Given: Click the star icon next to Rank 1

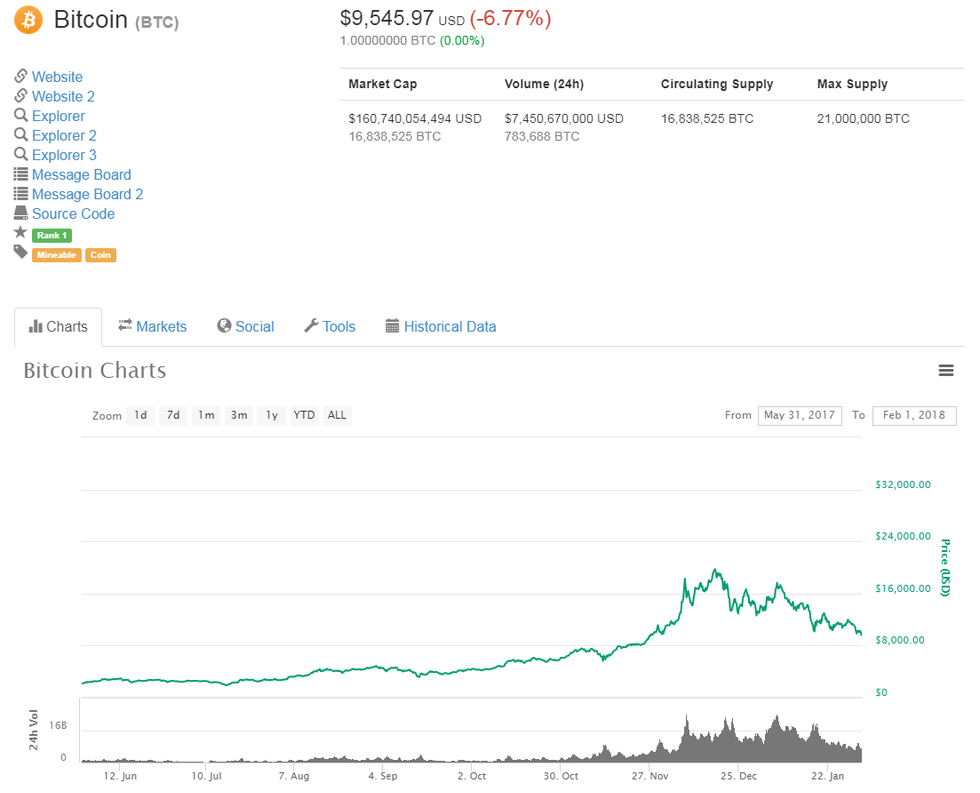Looking at the screenshot, I should click(x=21, y=233).
